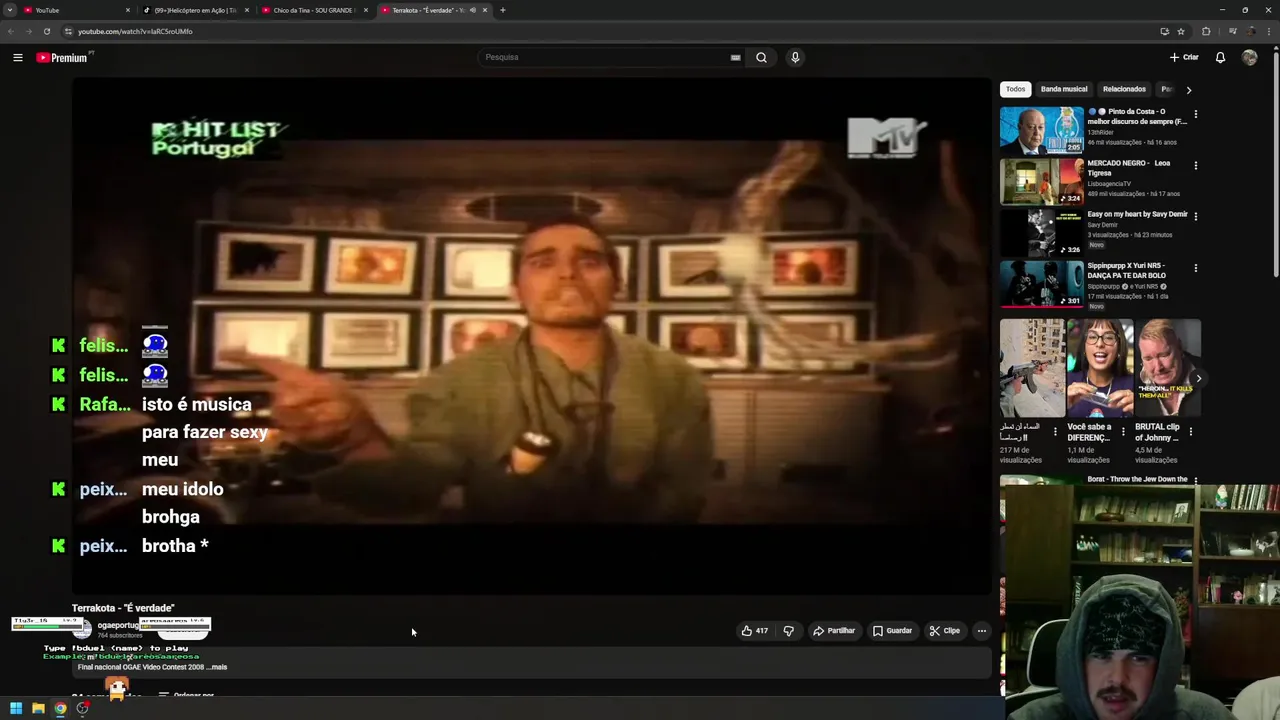Open Chrome profile avatar
The image size is (1280, 720).
pos(1251,31)
